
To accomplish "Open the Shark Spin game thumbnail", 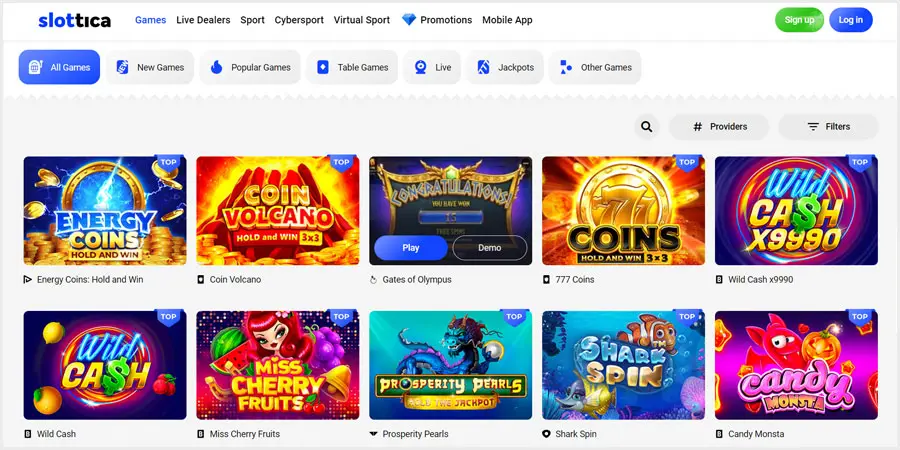I will [623, 365].
